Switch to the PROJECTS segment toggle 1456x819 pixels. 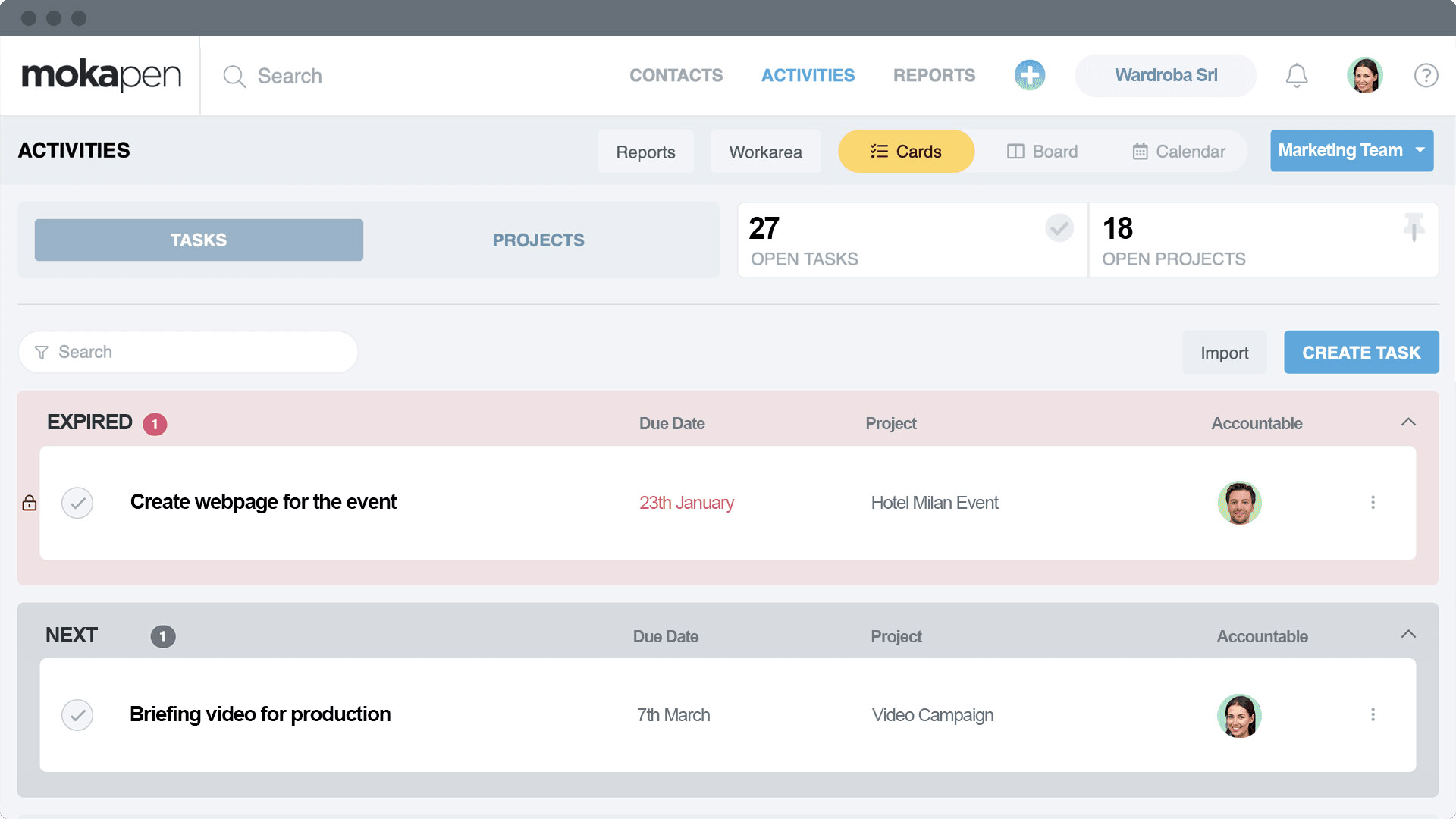(538, 240)
